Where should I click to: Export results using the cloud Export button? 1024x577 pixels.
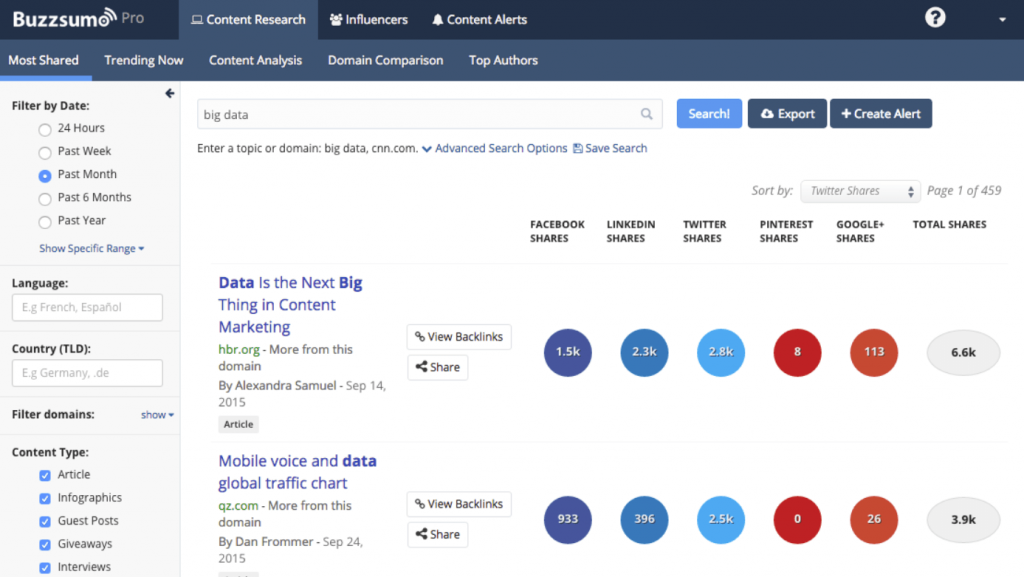(787, 114)
